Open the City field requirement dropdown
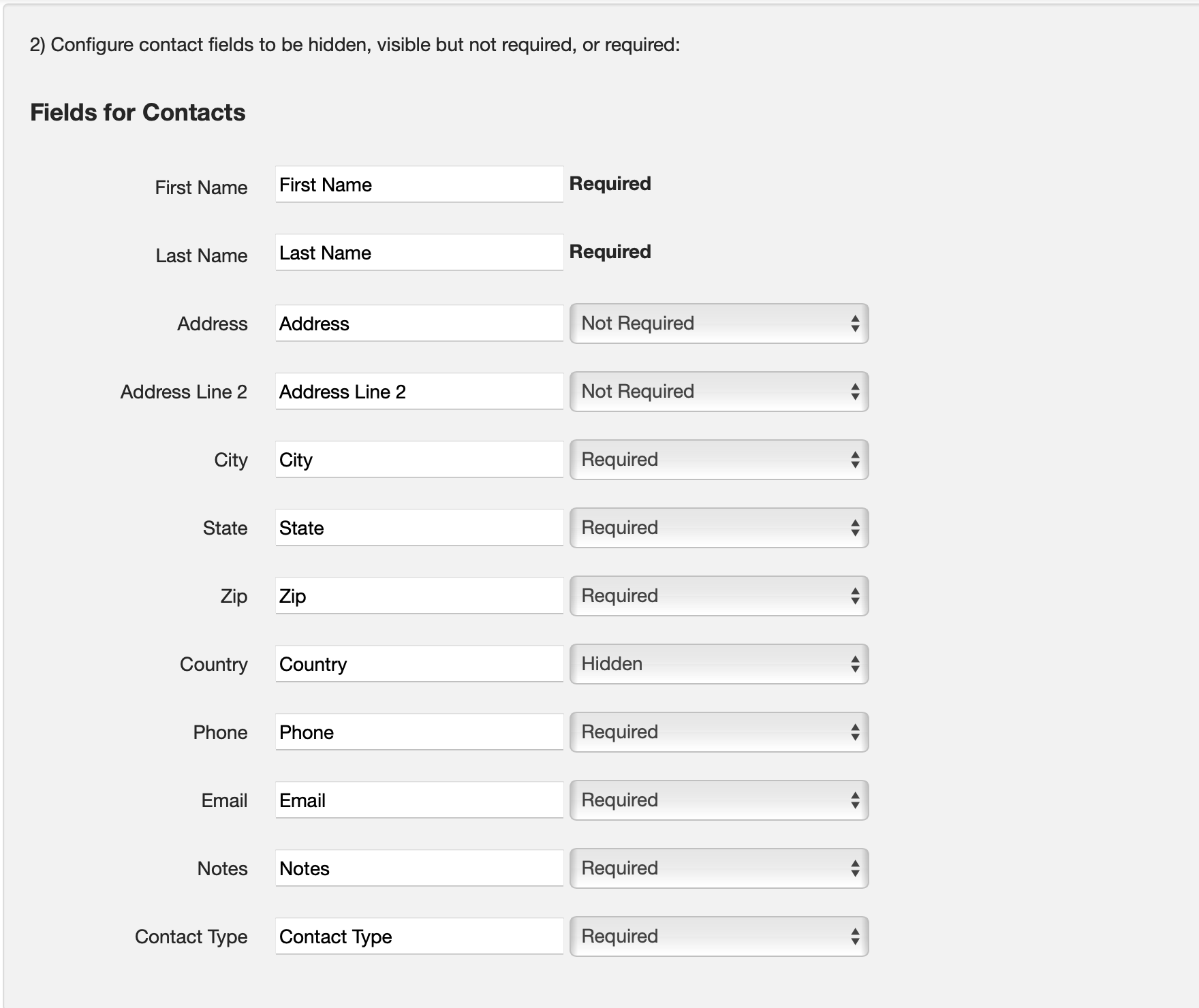The height and width of the screenshot is (1008, 1199). point(719,460)
